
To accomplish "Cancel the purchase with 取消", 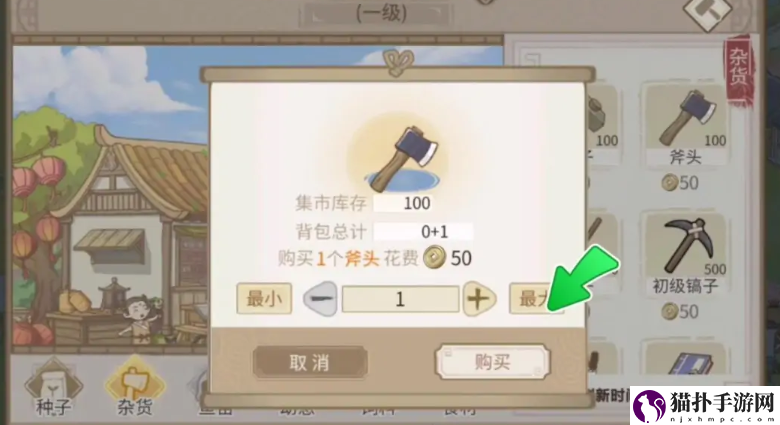I will (x=310, y=362).
